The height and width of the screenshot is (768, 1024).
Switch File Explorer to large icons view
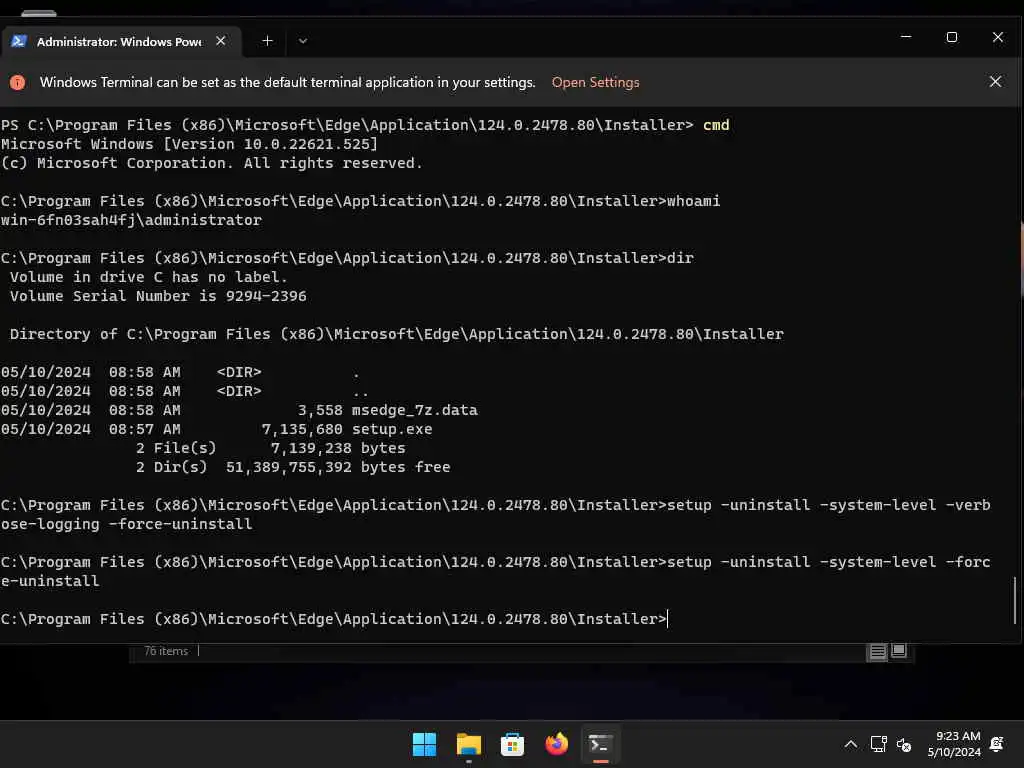pos(899,650)
